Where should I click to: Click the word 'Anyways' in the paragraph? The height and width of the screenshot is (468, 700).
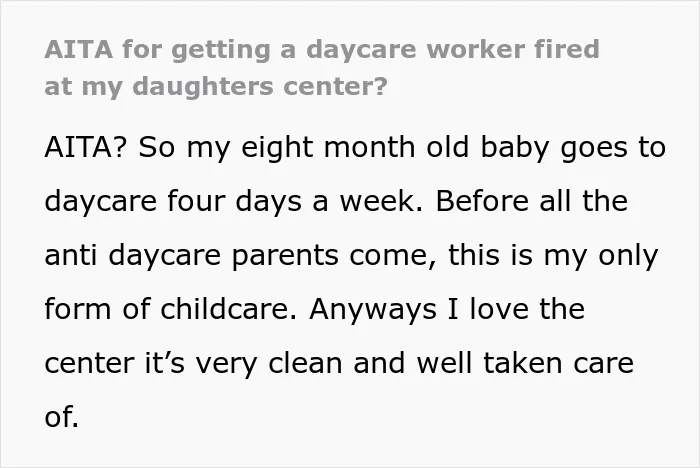[x=372, y=310]
